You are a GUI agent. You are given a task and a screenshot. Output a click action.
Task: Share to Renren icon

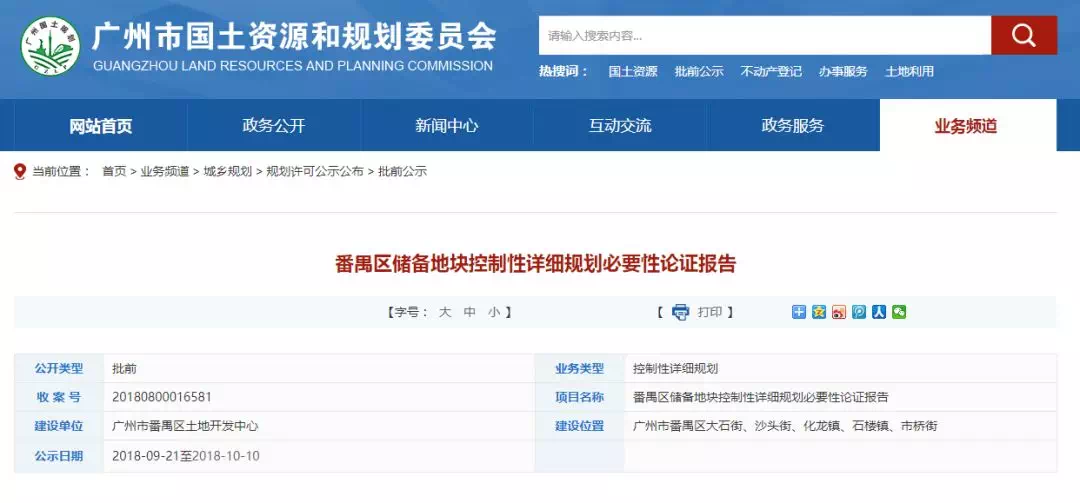click(x=878, y=312)
